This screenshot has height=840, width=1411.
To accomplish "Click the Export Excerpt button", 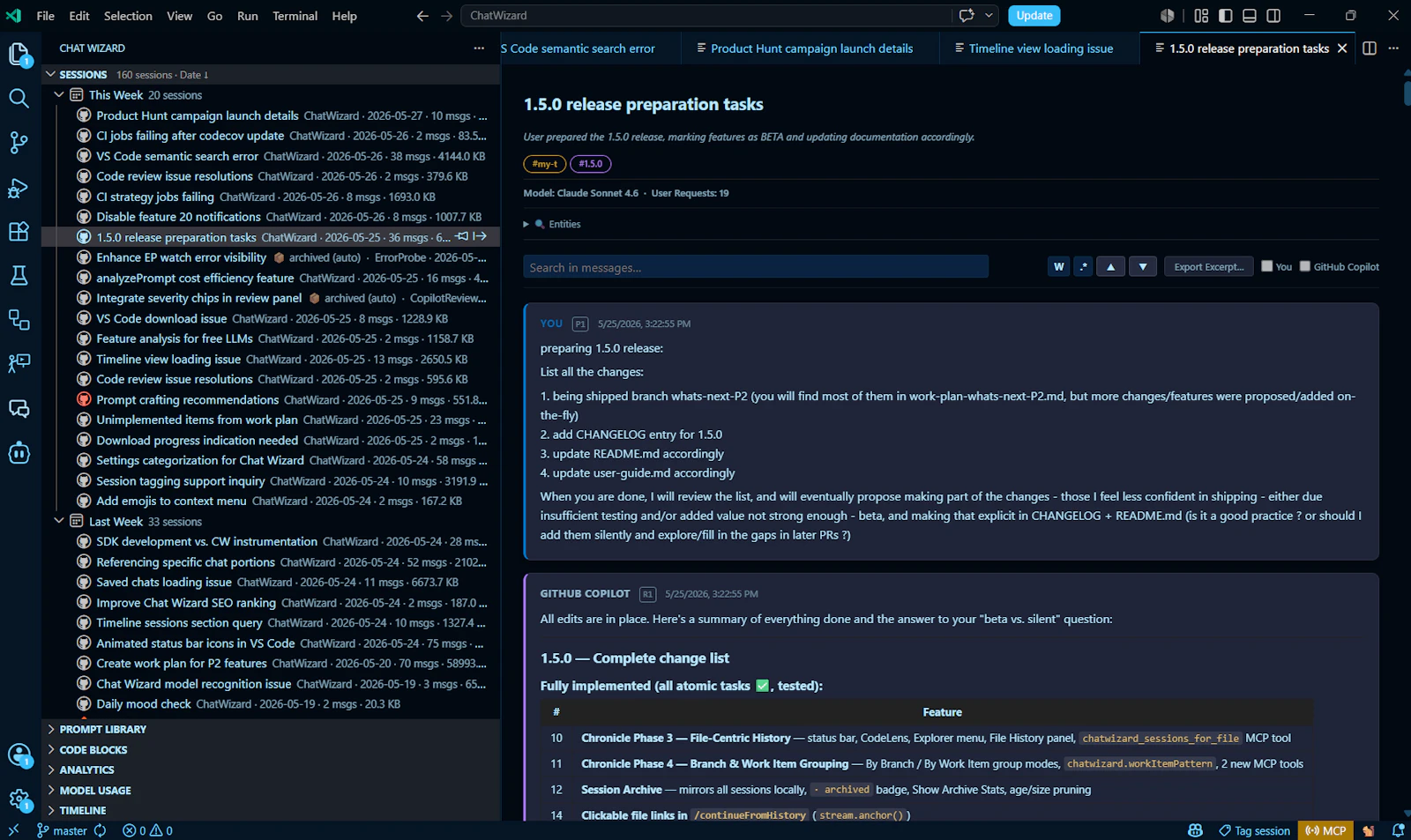I will point(1208,267).
